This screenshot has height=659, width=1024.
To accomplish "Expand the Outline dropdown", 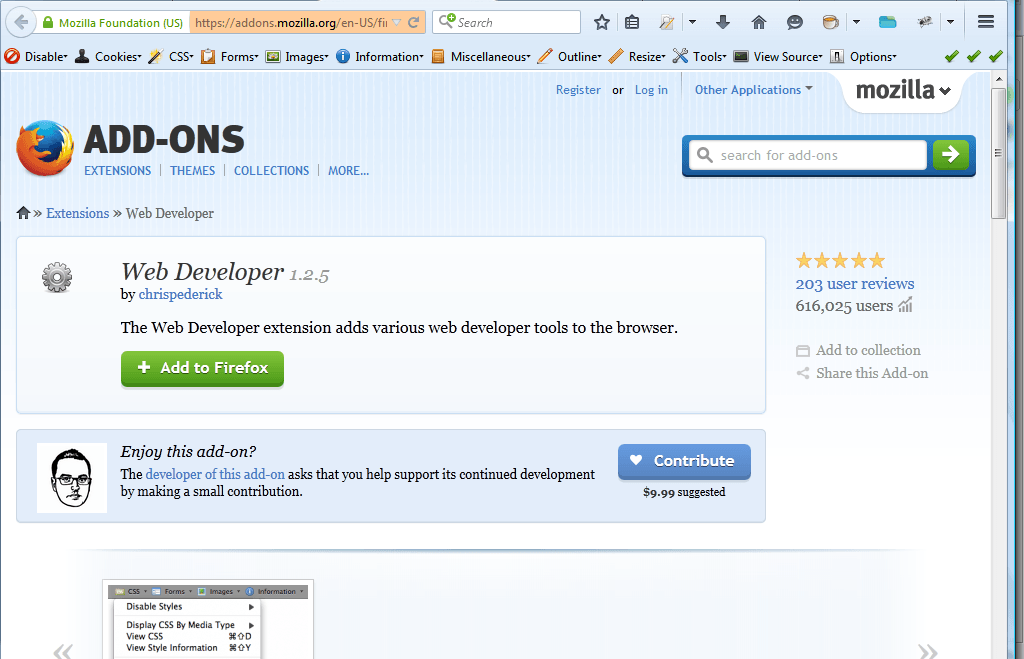I will point(569,57).
